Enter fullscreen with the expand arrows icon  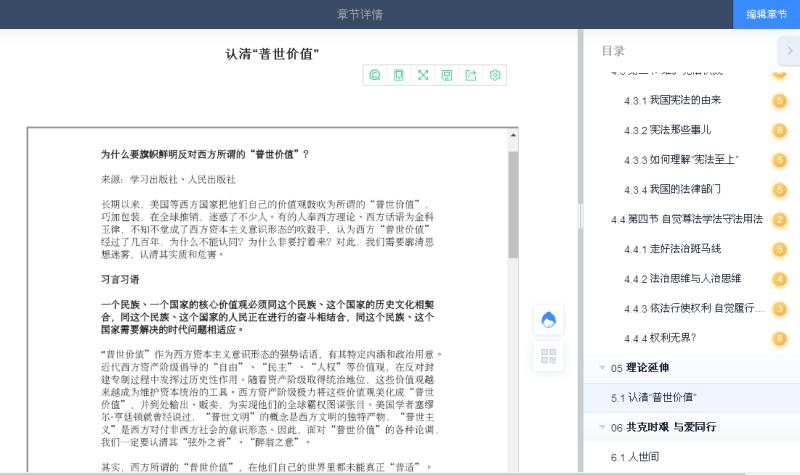(x=423, y=75)
